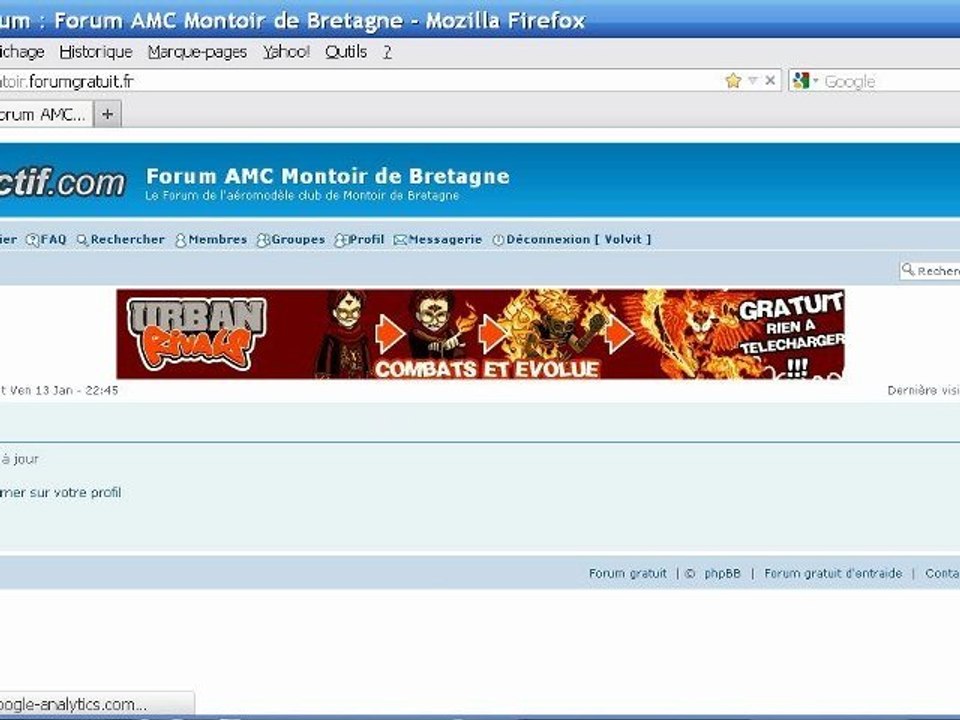Screen dimensions: 960x720
Task: Open the Messagerie link
Action: [x=445, y=239]
